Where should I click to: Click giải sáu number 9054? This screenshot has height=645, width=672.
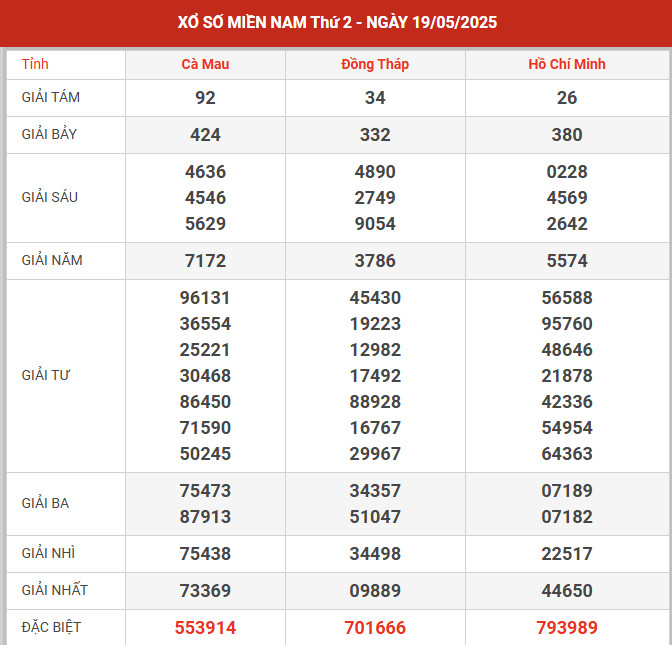[x=375, y=224]
